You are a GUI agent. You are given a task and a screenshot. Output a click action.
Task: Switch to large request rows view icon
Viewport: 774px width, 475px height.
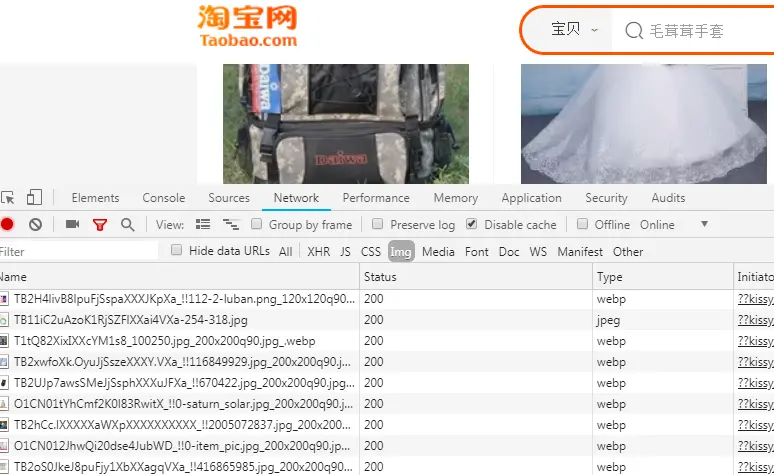[203, 224]
